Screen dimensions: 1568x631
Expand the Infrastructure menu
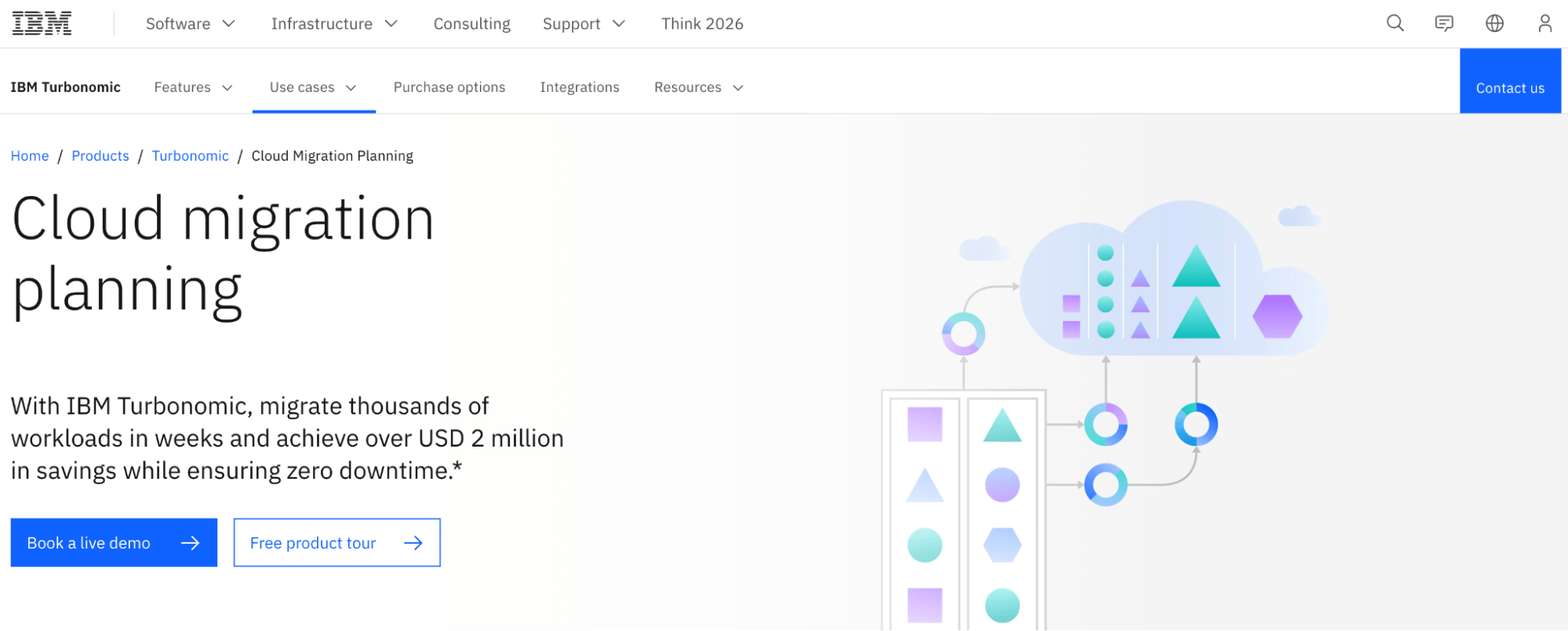click(x=335, y=24)
